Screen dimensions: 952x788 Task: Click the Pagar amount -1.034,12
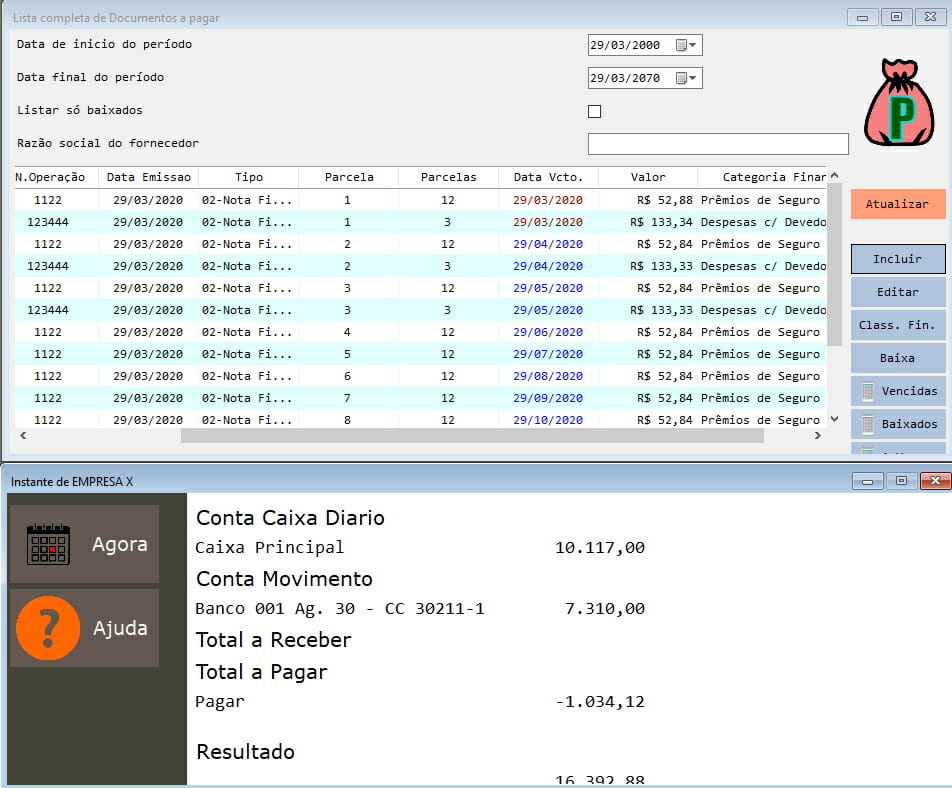coord(600,702)
